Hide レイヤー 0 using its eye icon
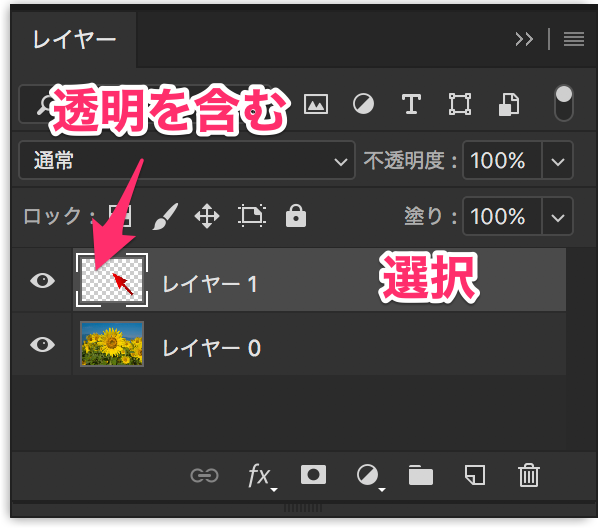This screenshot has height=532, width=598. (x=42, y=344)
